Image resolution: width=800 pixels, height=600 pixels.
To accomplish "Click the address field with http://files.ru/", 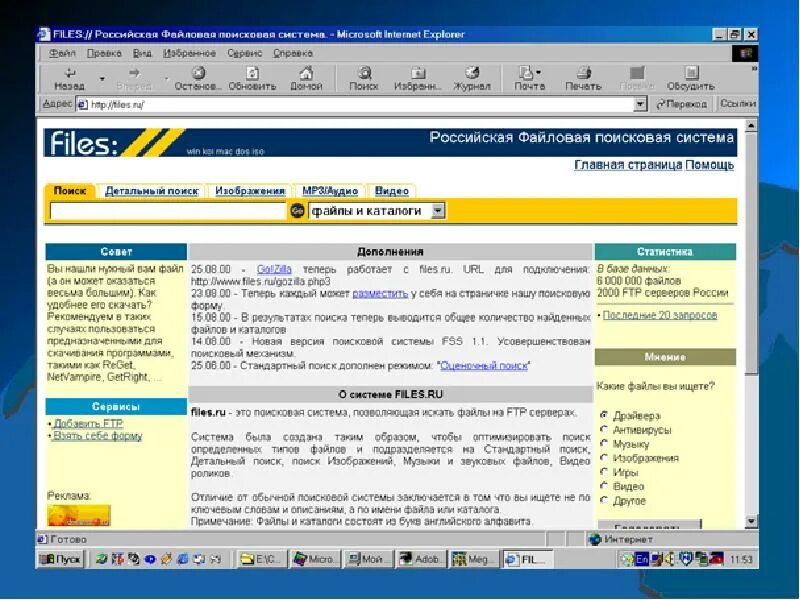I will [362, 105].
